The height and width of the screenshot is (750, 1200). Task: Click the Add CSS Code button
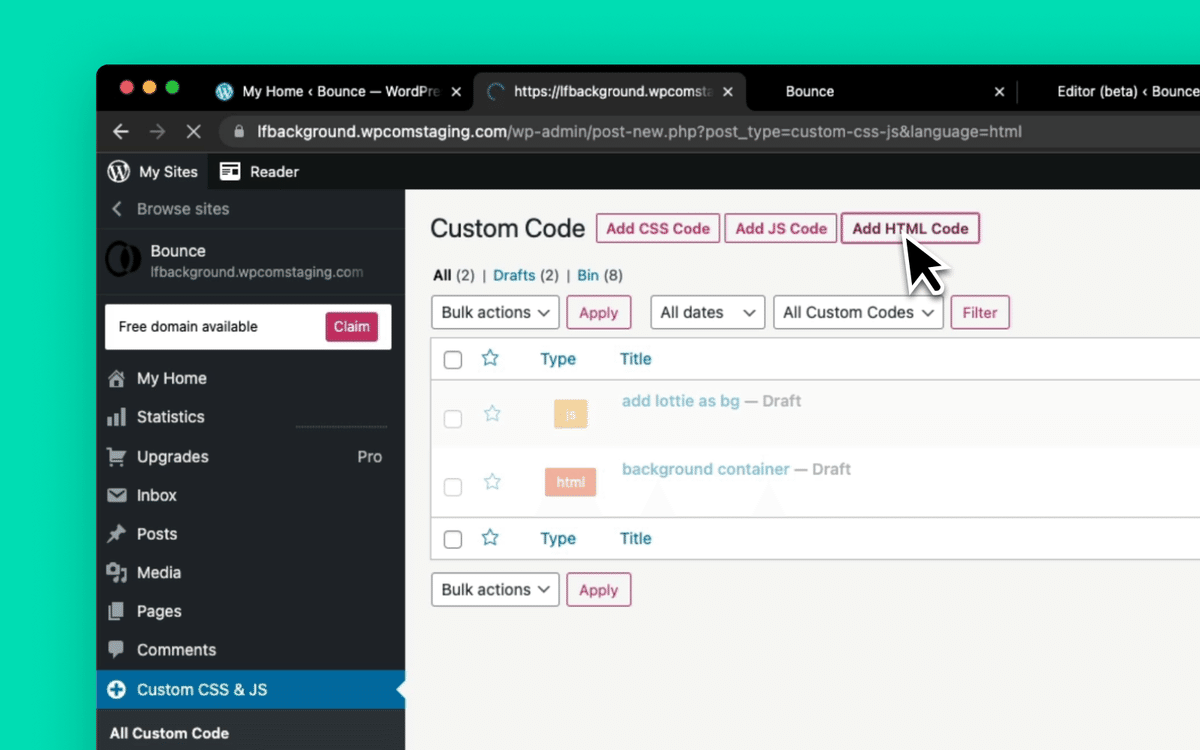point(658,228)
